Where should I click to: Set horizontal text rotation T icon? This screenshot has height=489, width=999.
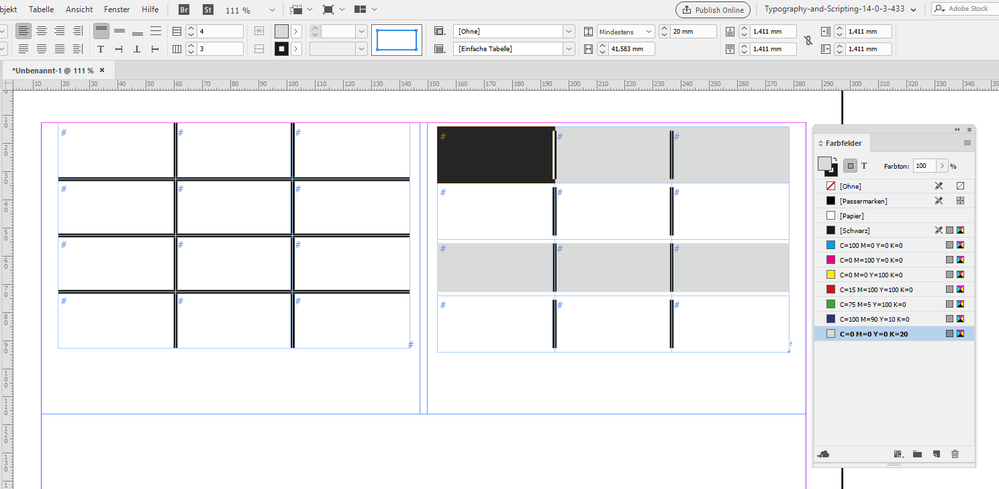(101, 49)
